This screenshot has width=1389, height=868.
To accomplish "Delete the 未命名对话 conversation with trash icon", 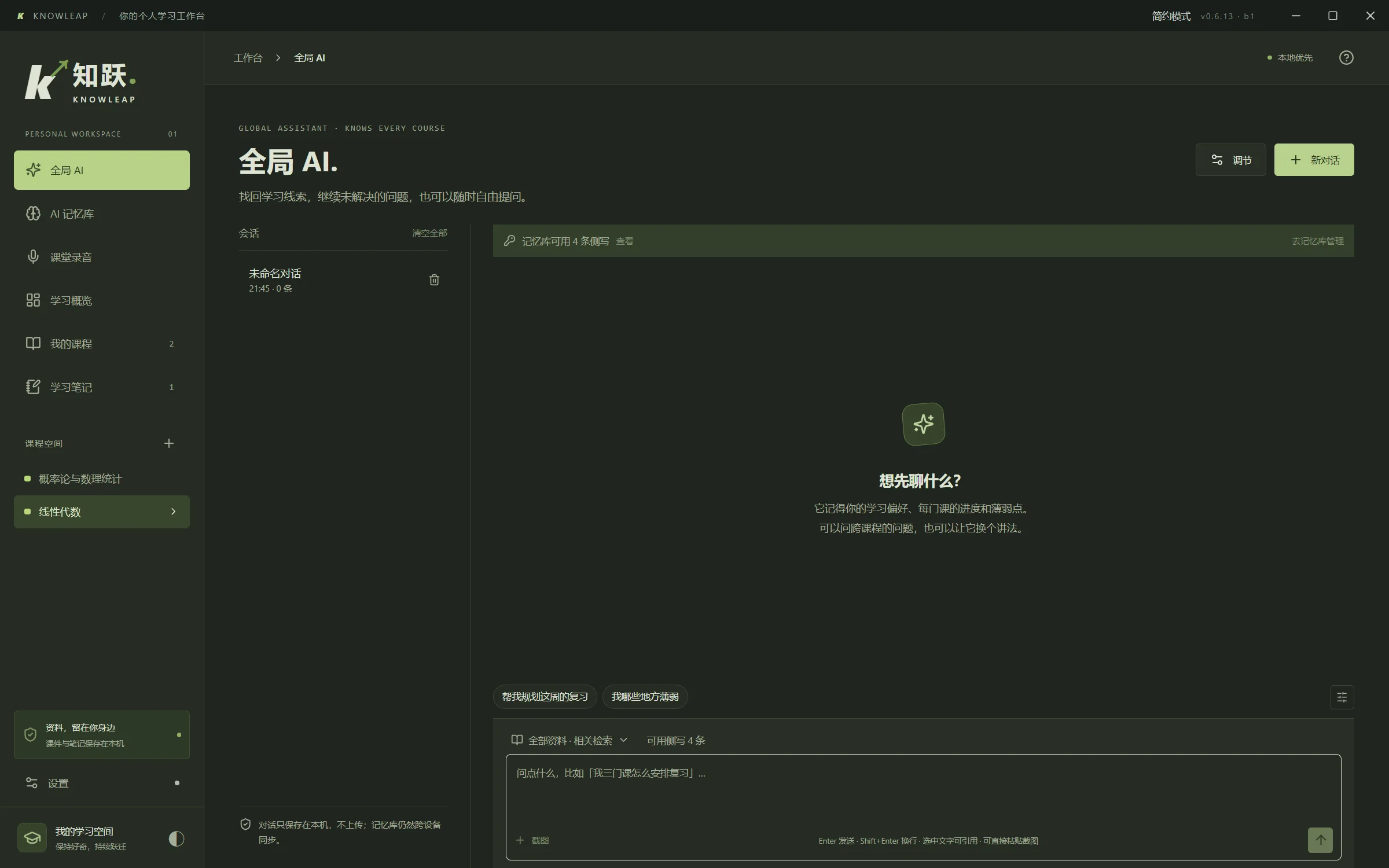I will click(x=434, y=280).
